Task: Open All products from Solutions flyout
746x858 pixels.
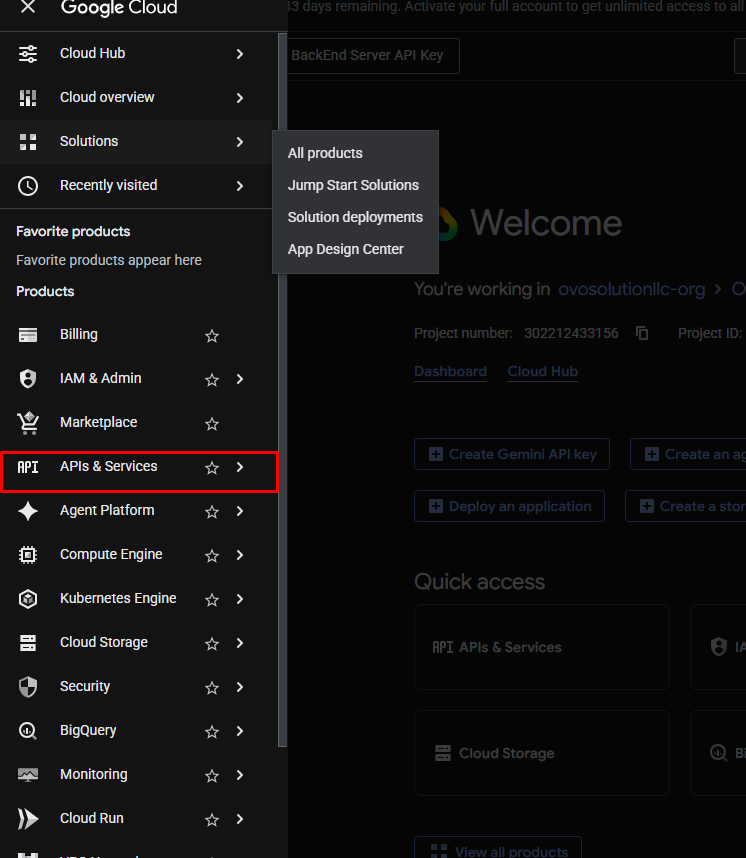Action: coord(355,153)
